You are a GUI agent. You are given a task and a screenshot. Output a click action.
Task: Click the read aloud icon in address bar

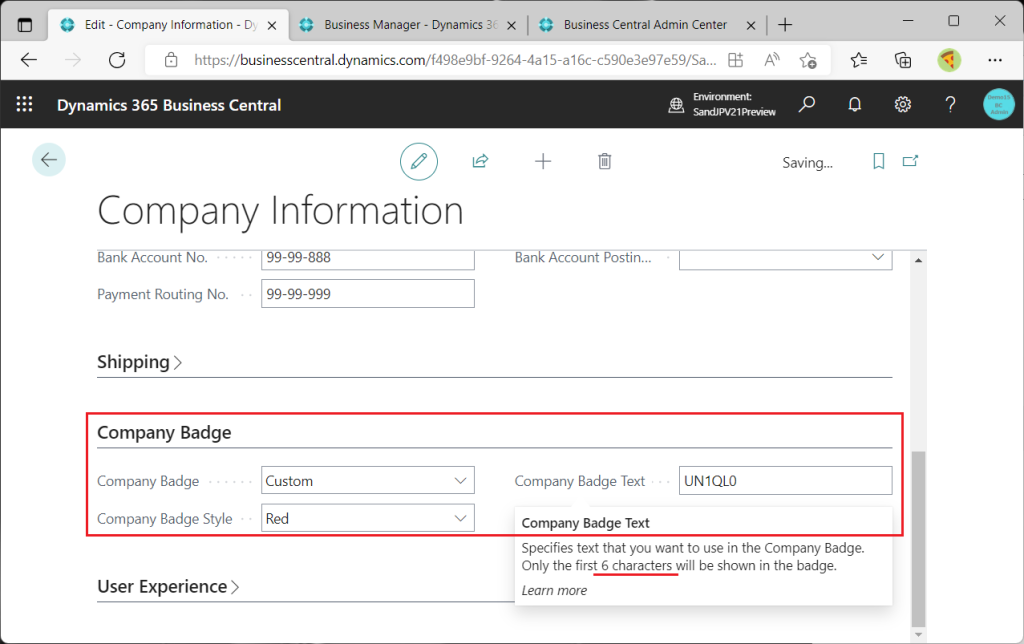pos(772,60)
